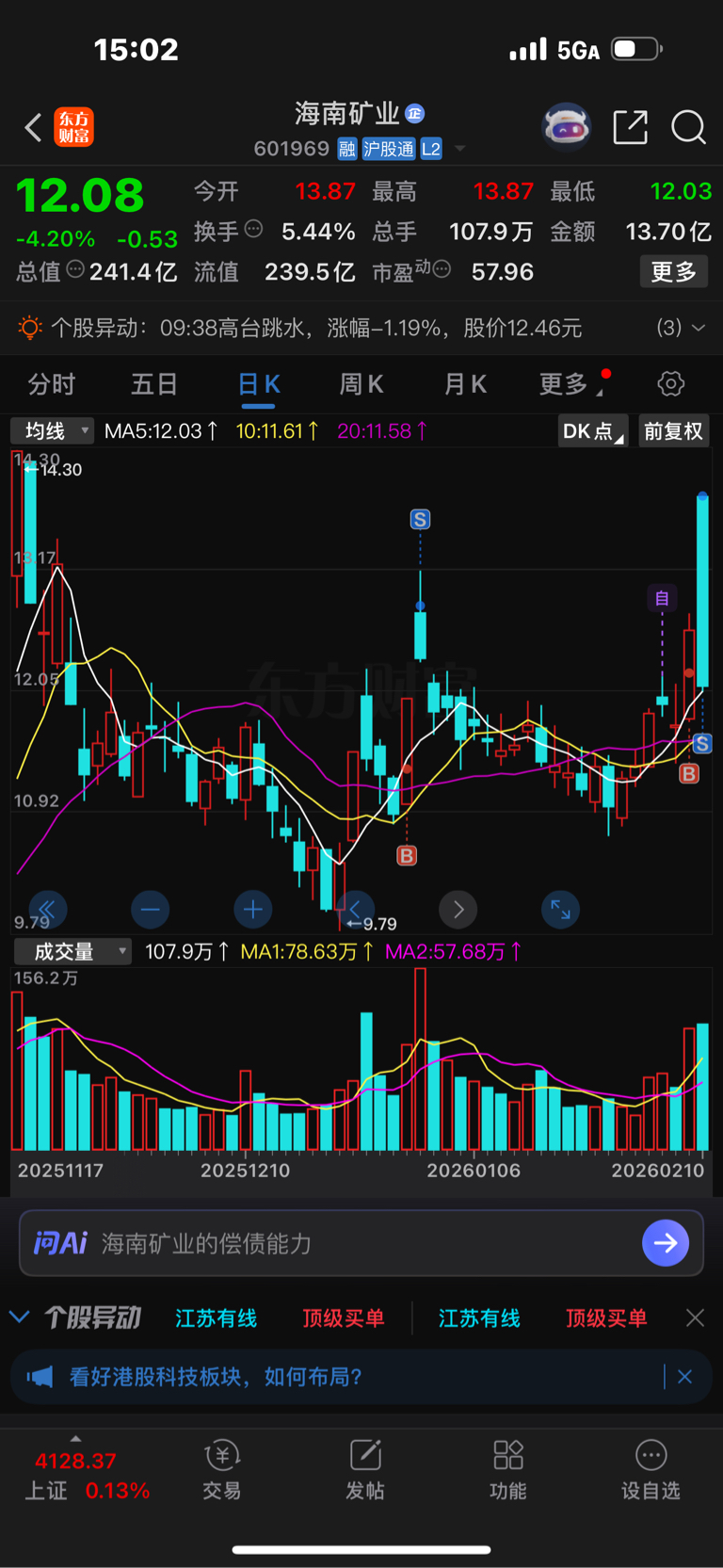Switch to the 分时 tab
Viewport: 723px width, 1568px height.
52,384
